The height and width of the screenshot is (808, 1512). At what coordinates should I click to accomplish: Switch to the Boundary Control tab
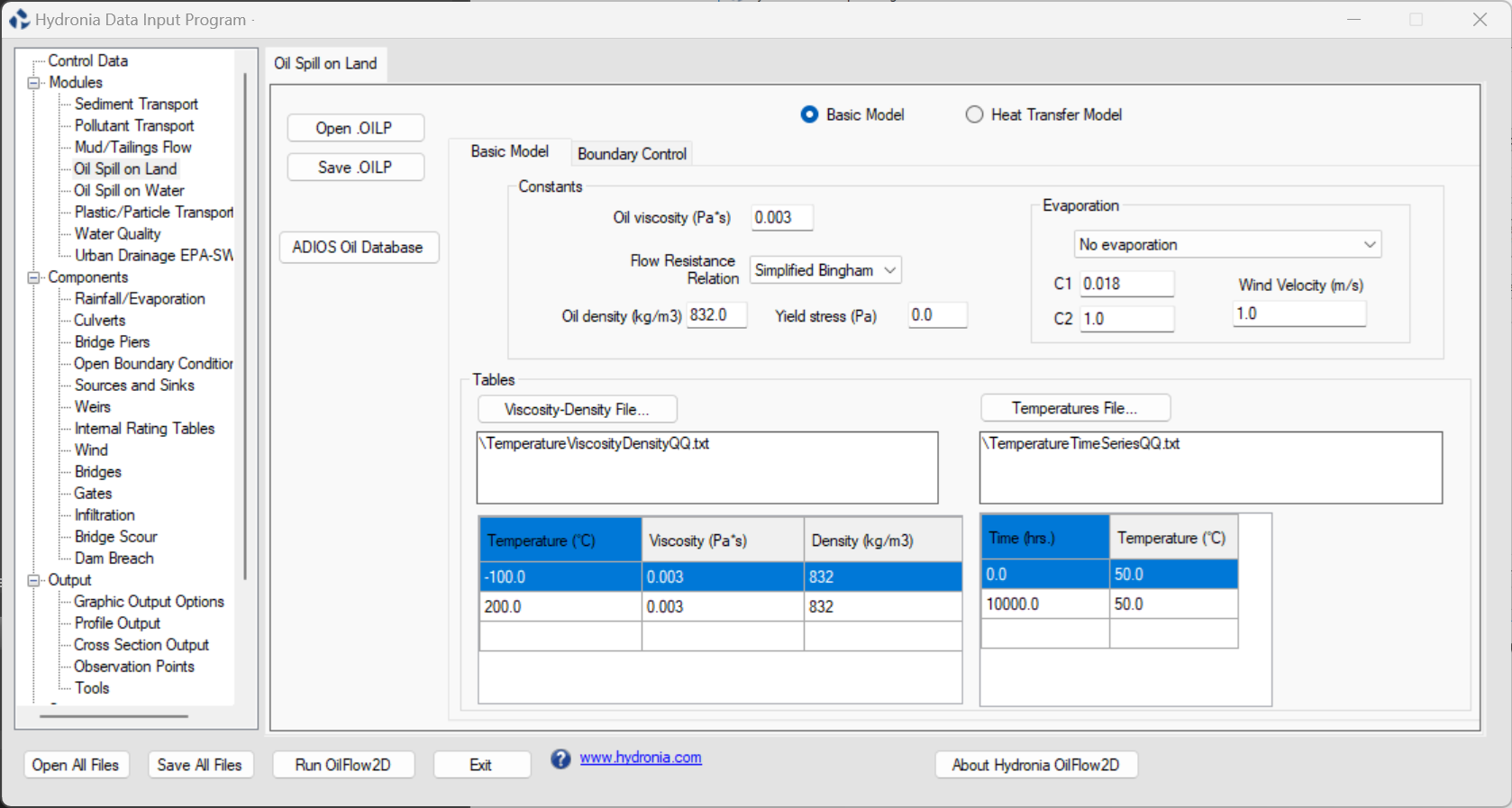[632, 154]
